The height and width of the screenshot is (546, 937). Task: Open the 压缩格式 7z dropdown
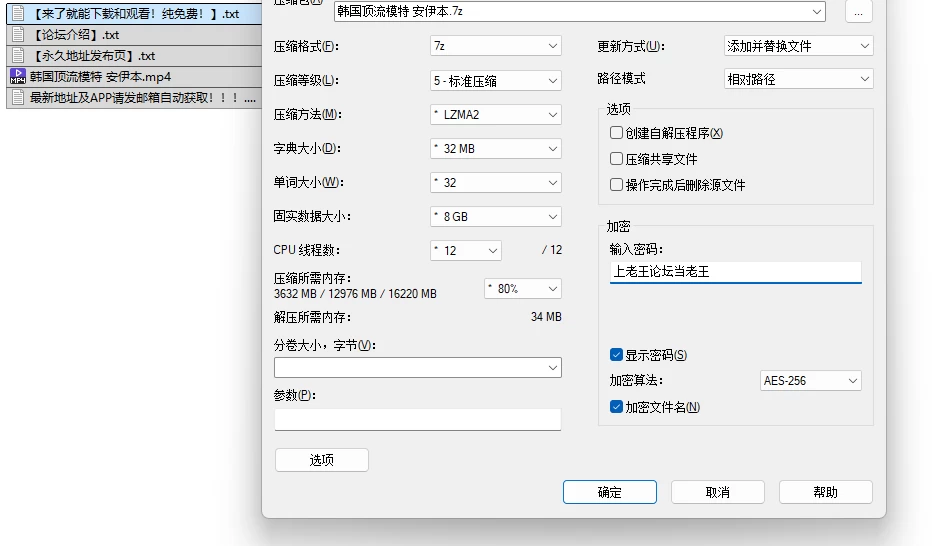(495, 46)
